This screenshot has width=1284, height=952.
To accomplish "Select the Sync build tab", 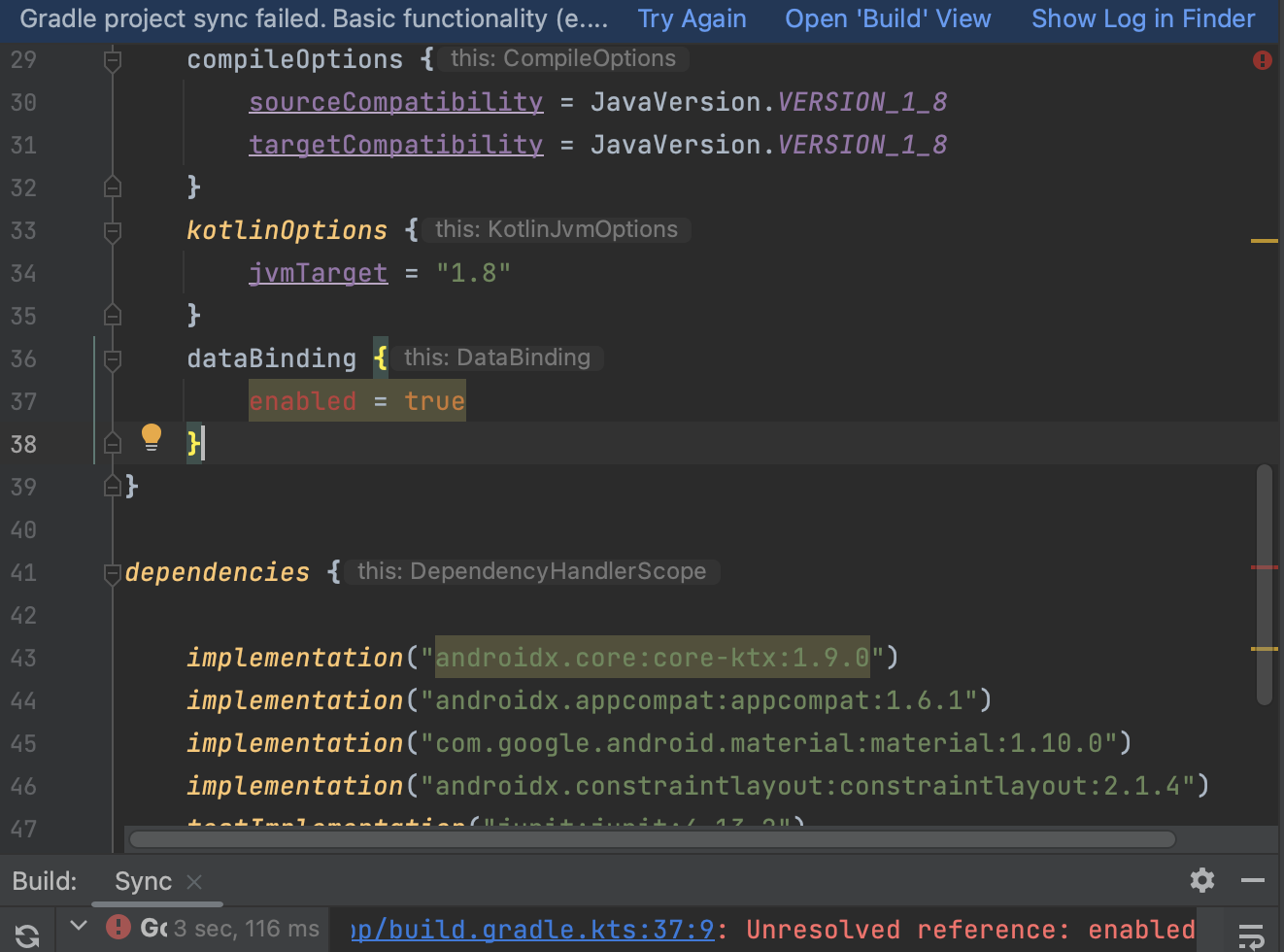I will pos(143,881).
